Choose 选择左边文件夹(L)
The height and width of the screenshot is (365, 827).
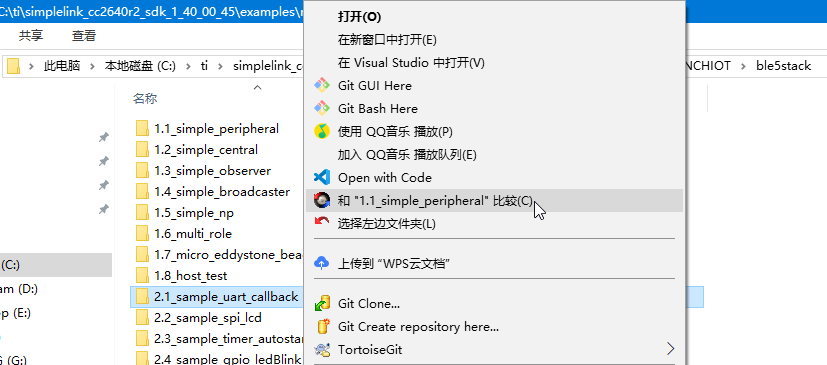click(387, 224)
